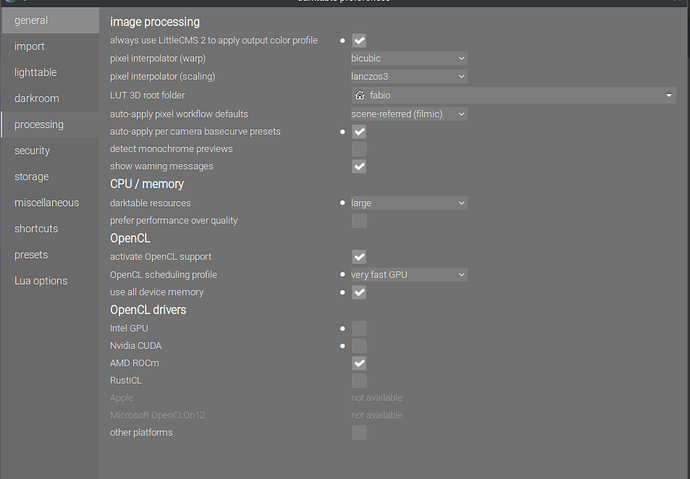Enable detect monochrome previews
The image size is (690, 479).
[x=359, y=149]
